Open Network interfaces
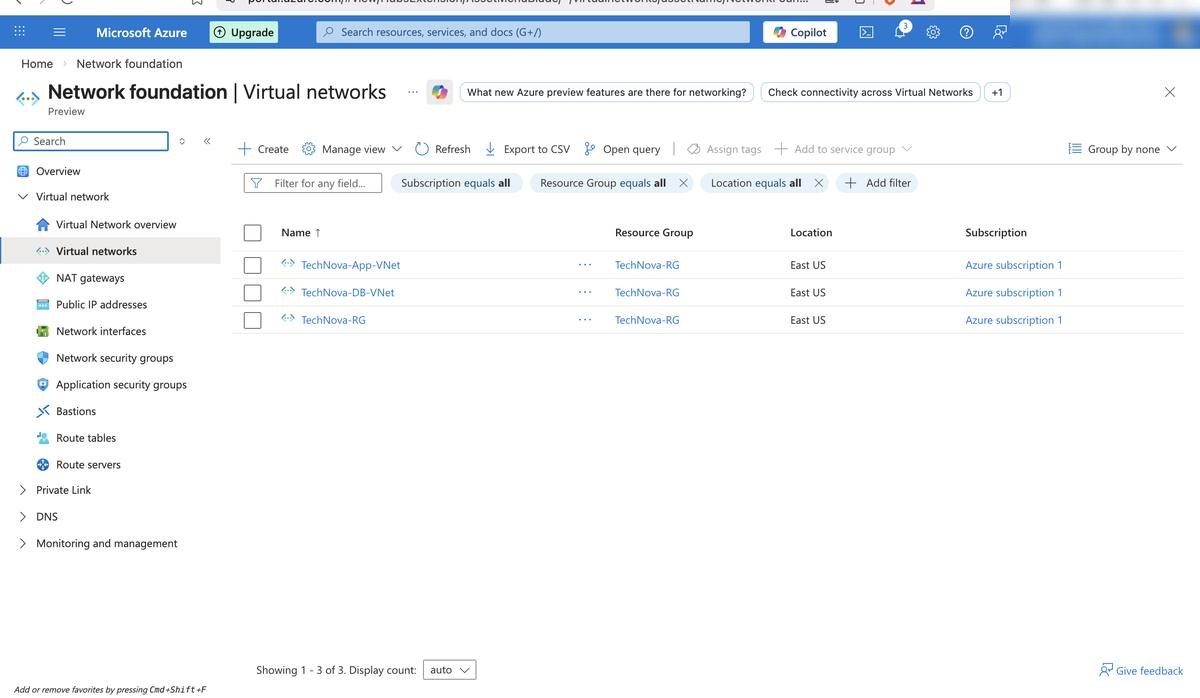Image resolution: width=1200 pixels, height=698 pixels. [101, 331]
